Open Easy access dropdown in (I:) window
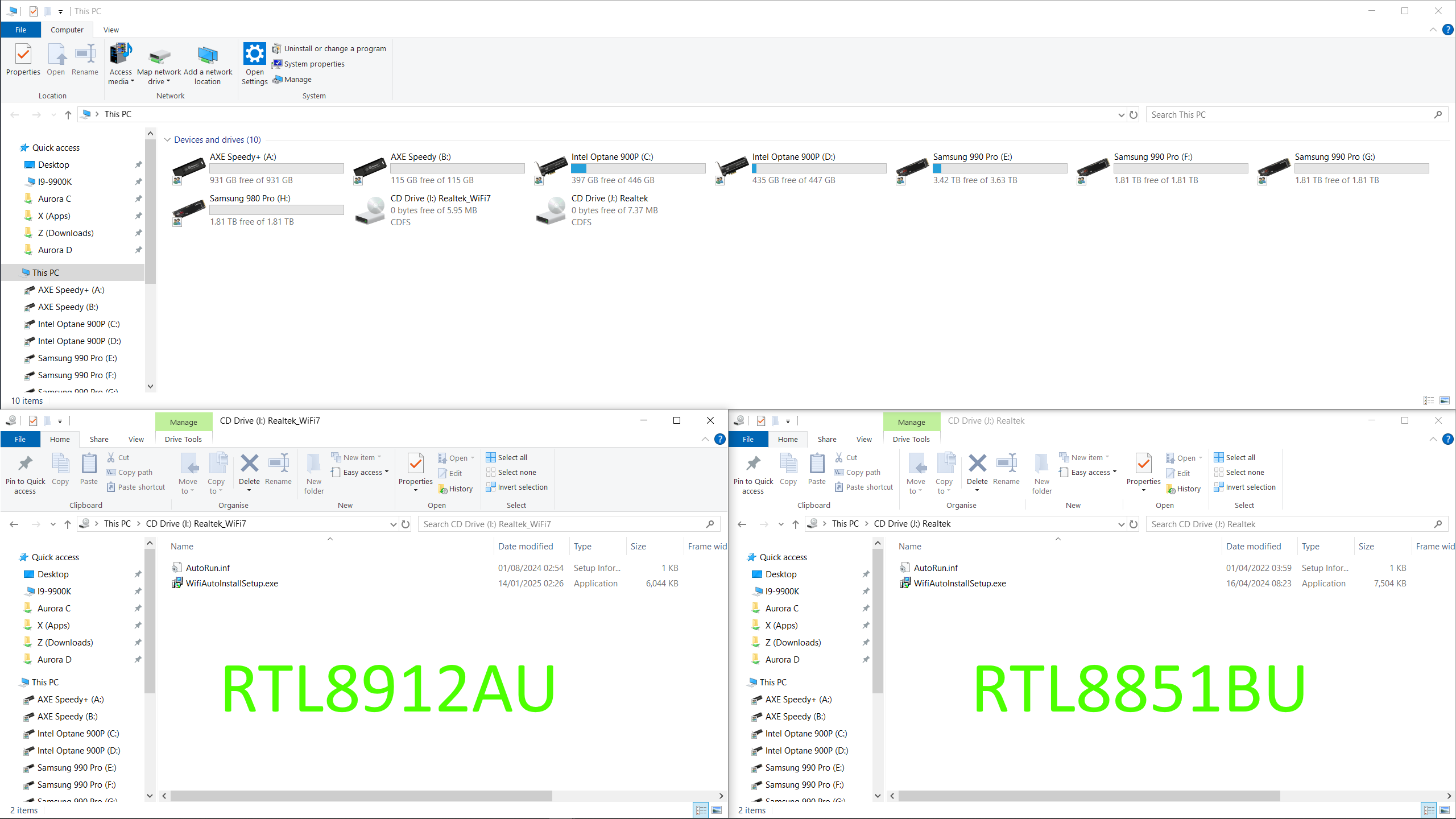Screen dimensions: 1456x819 [x=359, y=472]
